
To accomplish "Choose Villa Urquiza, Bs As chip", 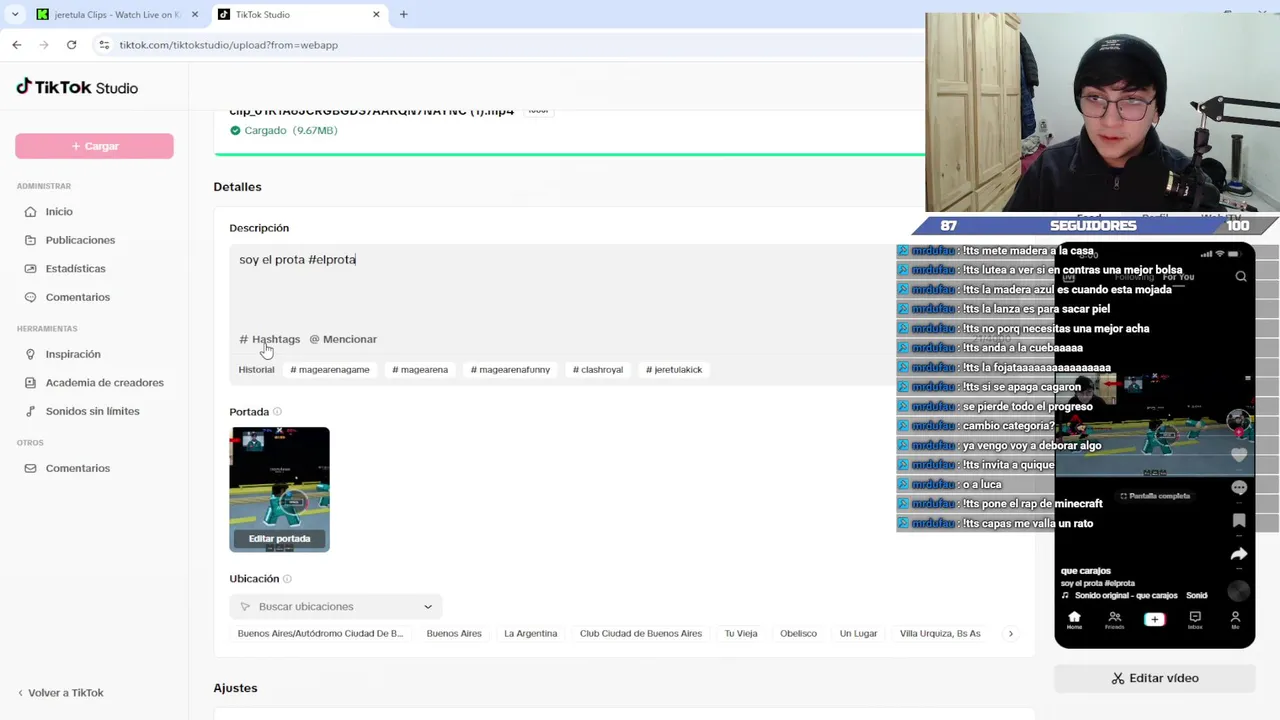I will 940,634.
